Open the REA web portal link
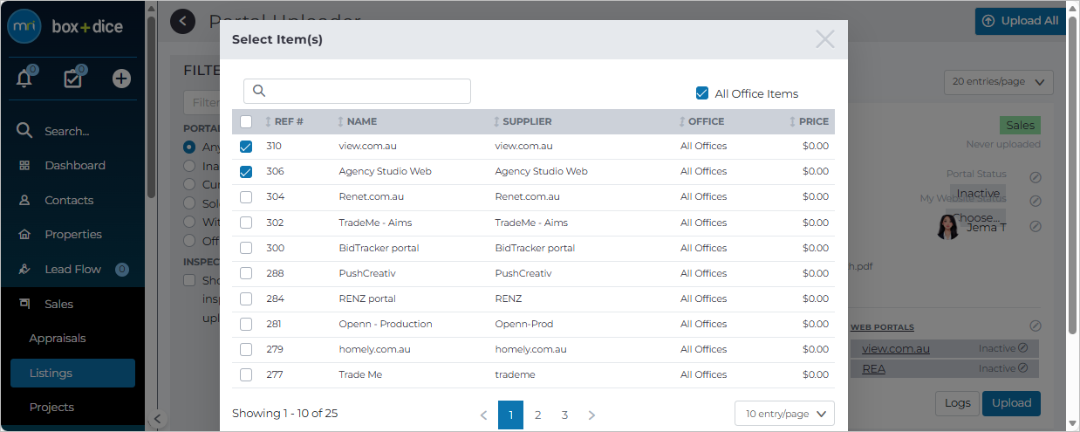 coord(873,369)
